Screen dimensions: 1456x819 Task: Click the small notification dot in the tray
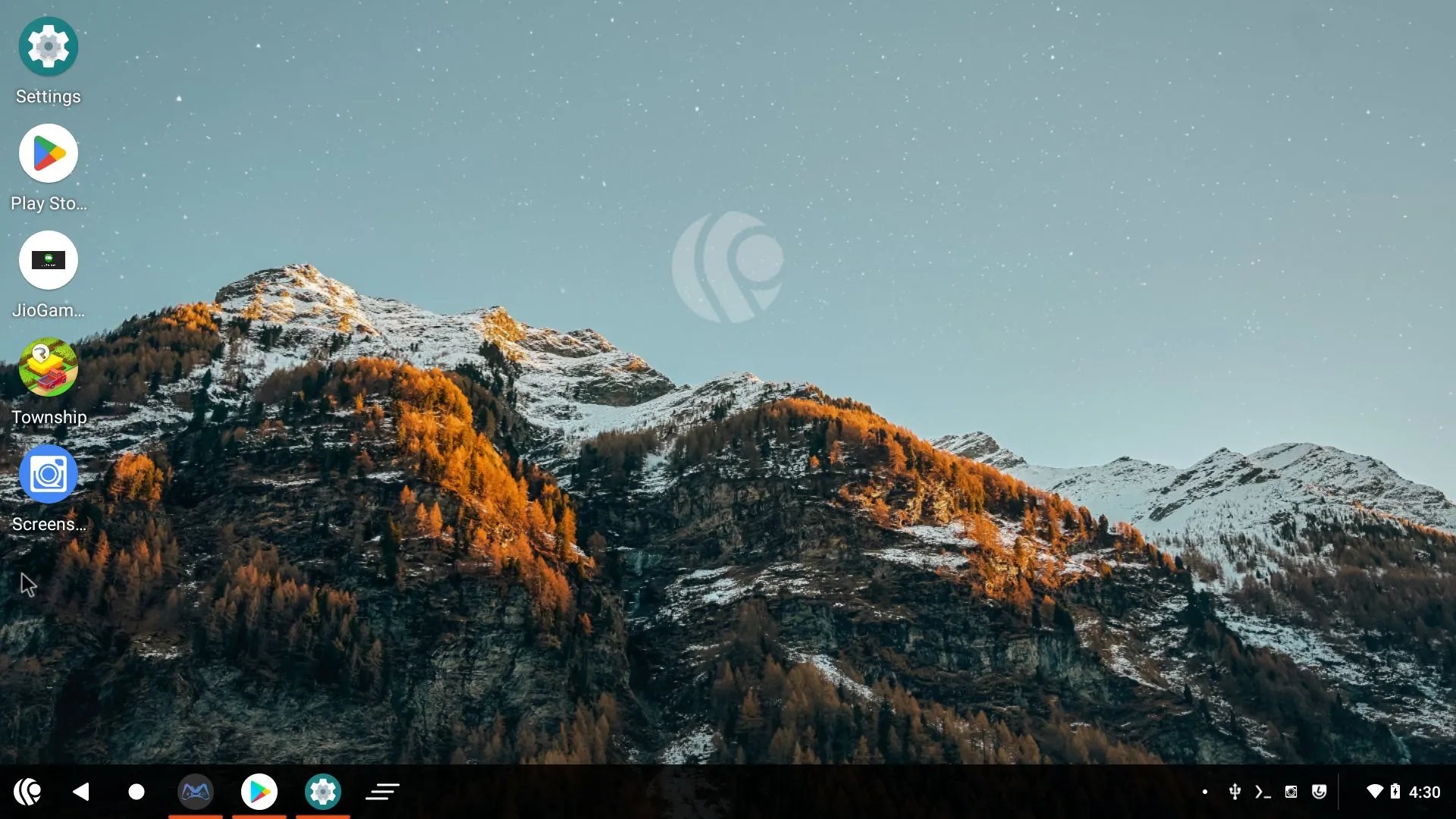pyautogui.click(x=1205, y=792)
